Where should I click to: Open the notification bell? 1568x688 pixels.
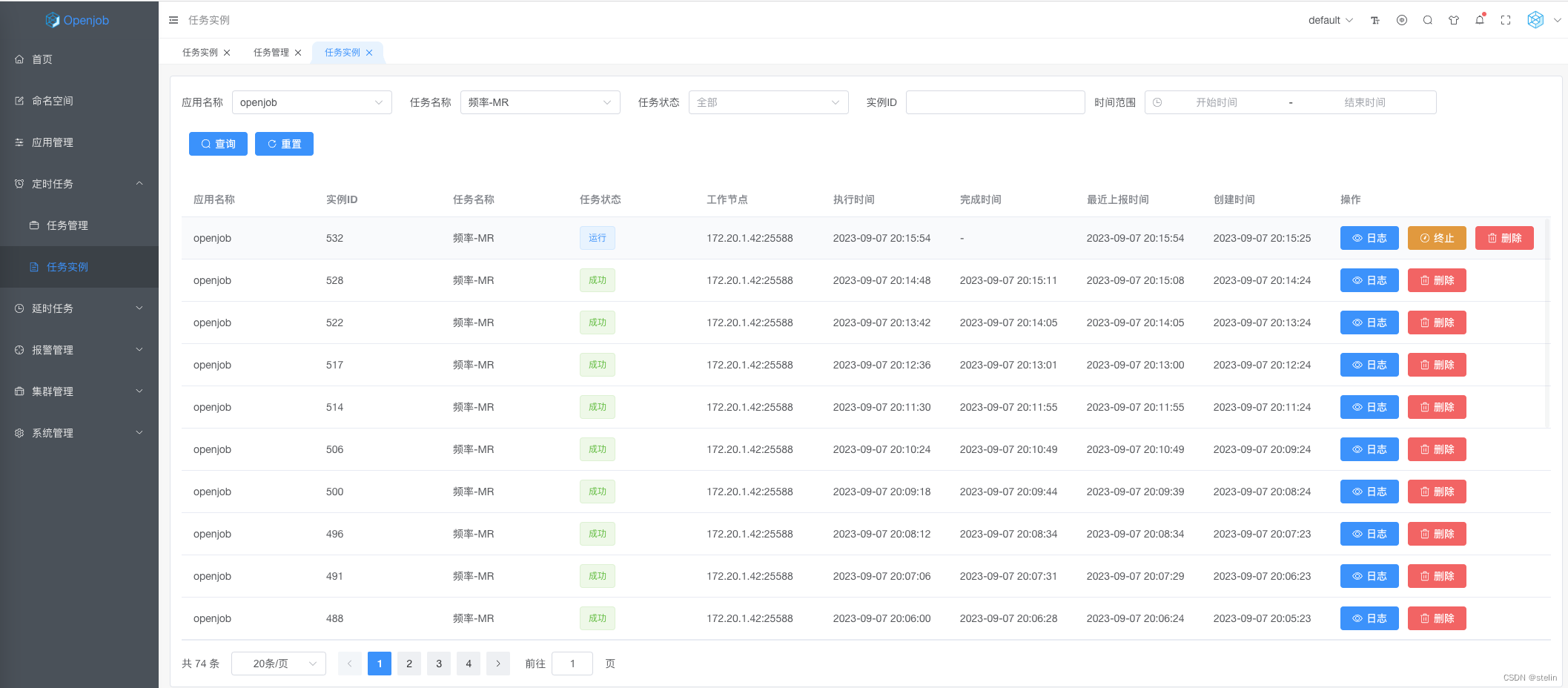[x=1480, y=20]
